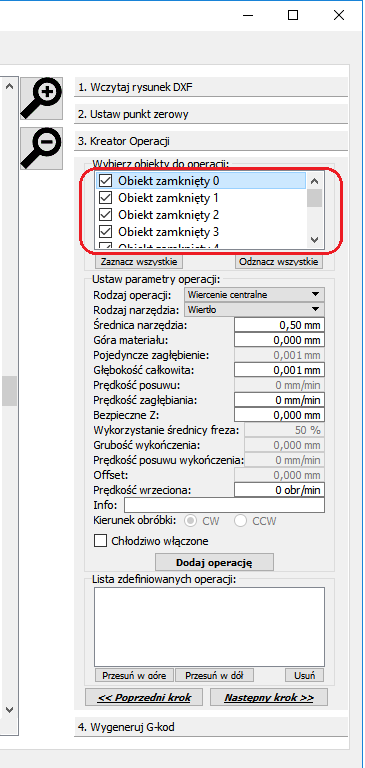The height and width of the screenshot is (768, 365).
Task: Switch to 2. Ustaw punkt zerowy step
Action: 211,115
